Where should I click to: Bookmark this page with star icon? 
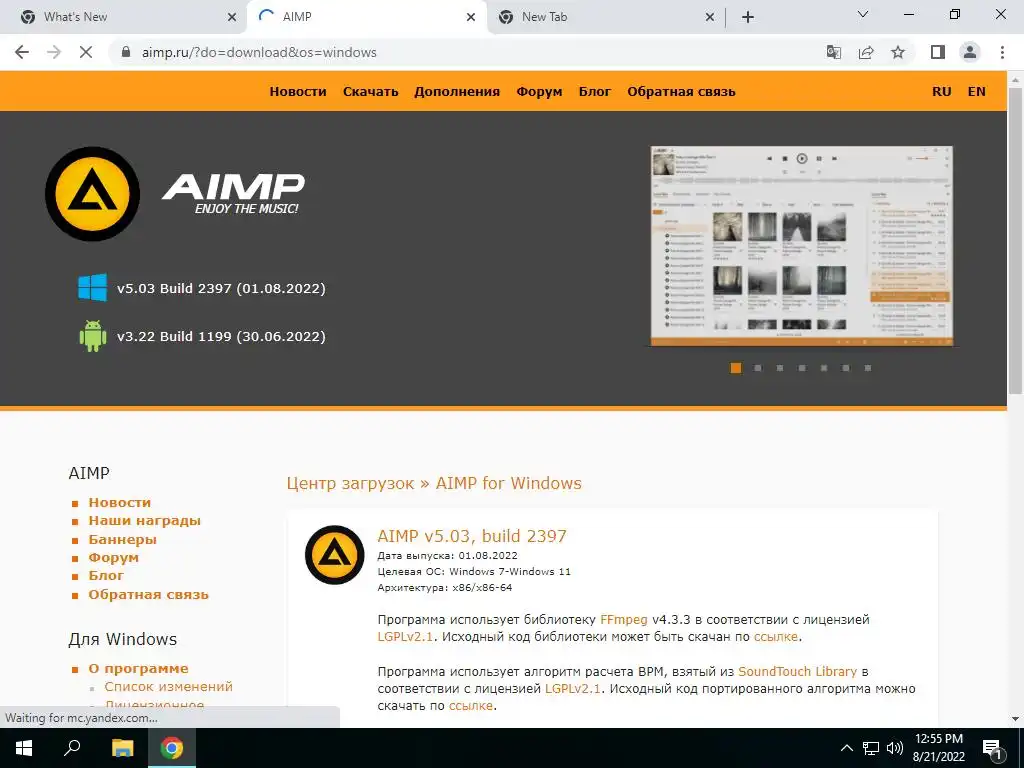pyautogui.click(x=898, y=52)
